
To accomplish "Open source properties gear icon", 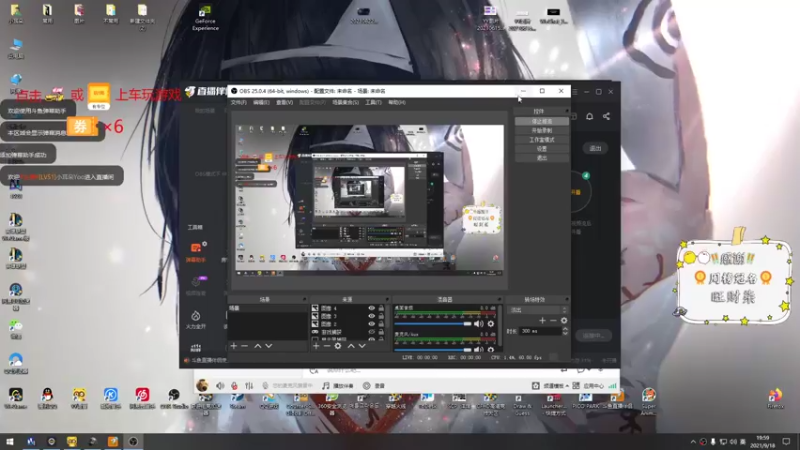I will pos(338,346).
